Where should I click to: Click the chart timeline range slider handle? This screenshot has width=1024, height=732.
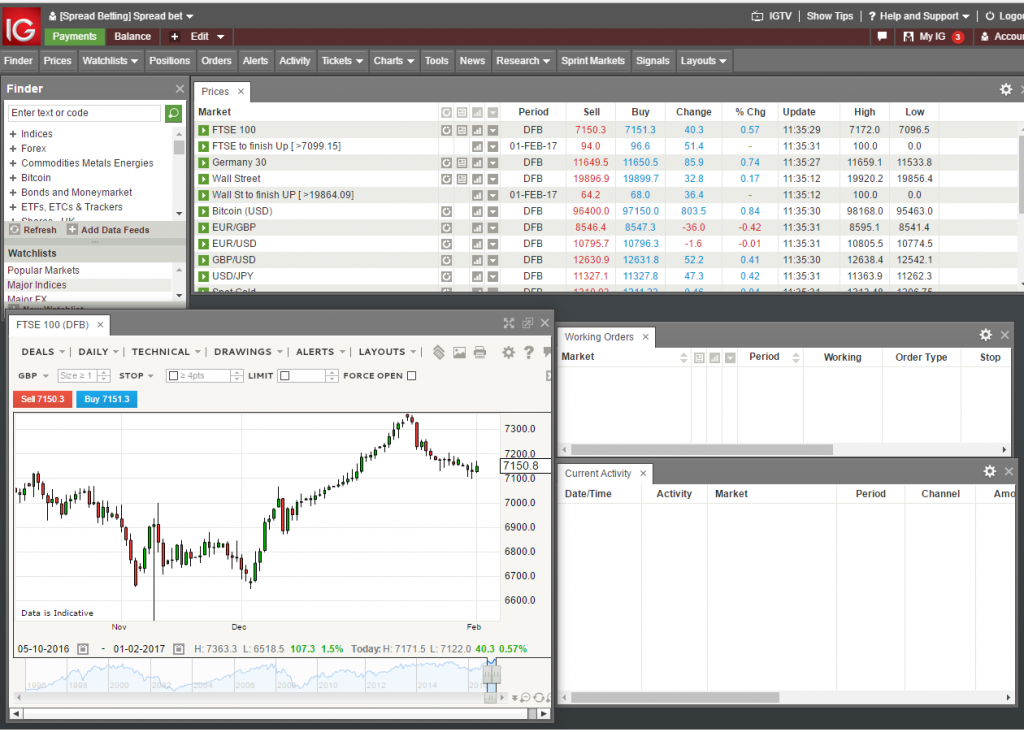pos(491,675)
